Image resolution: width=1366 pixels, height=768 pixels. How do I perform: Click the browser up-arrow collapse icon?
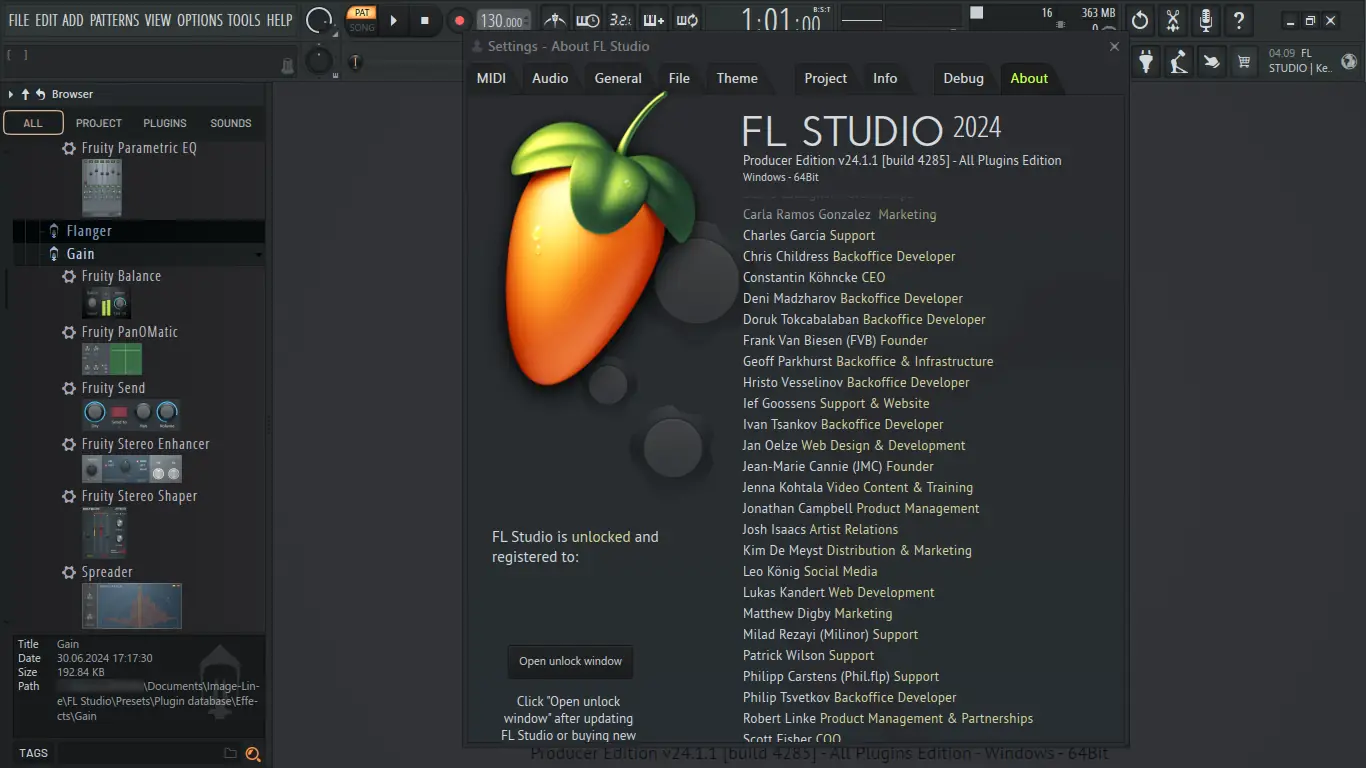pyautogui.click(x=25, y=94)
